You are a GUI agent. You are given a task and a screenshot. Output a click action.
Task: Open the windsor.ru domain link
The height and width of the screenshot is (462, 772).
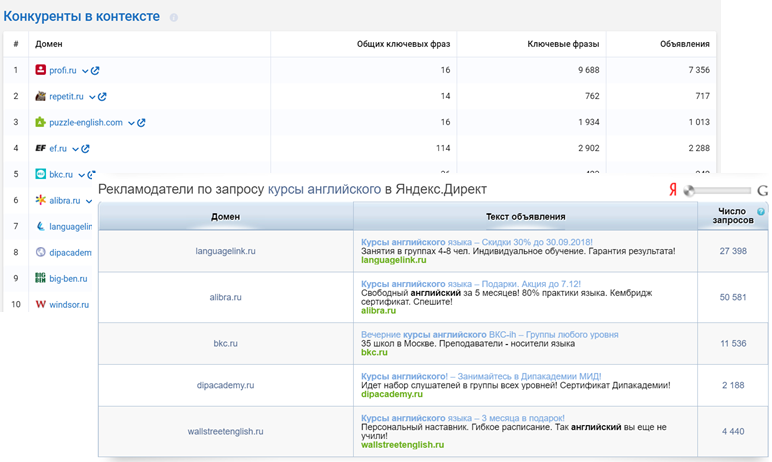pos(68,304)
